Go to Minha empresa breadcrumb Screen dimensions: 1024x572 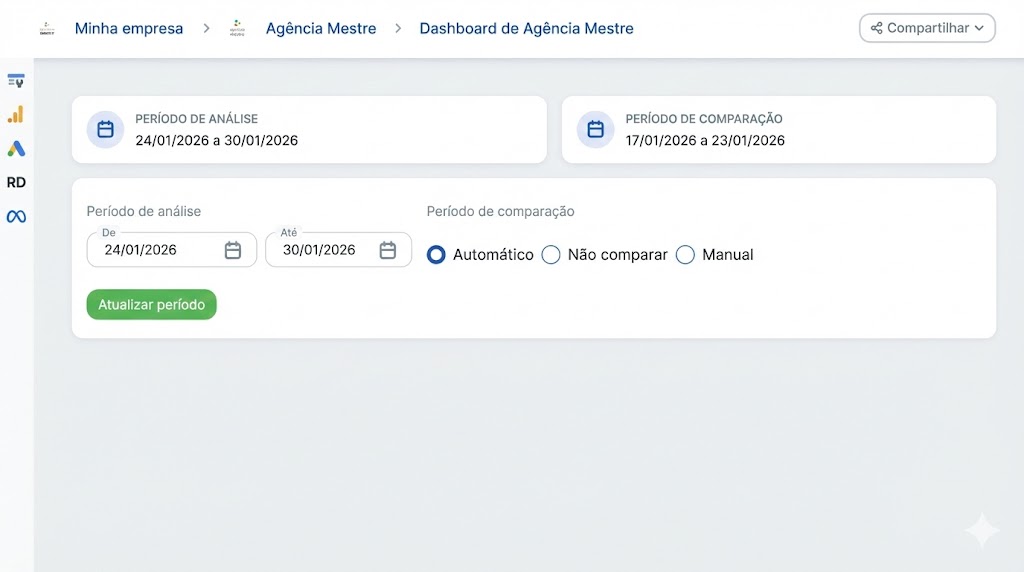129,29
